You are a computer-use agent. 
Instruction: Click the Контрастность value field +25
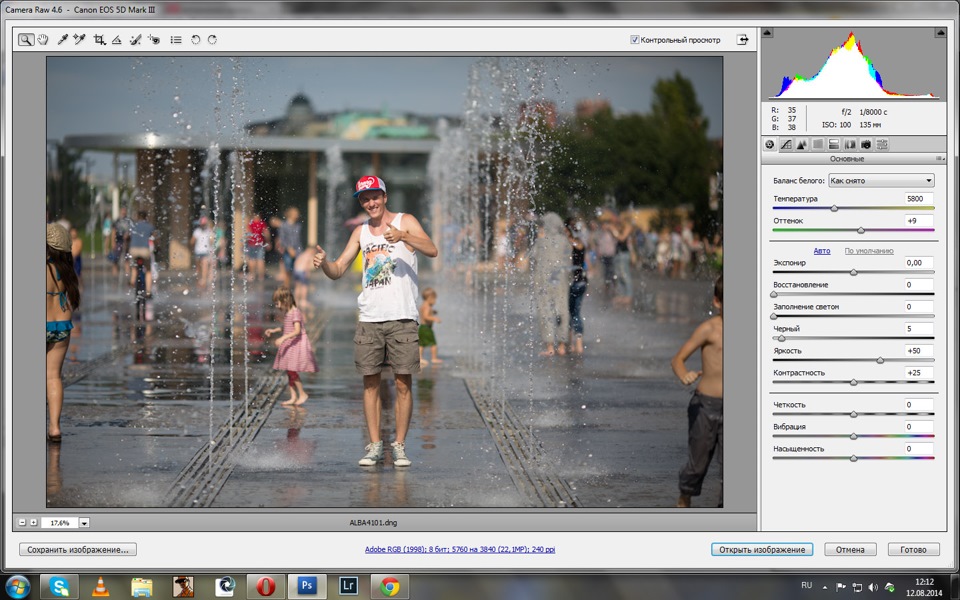[918, 372]
